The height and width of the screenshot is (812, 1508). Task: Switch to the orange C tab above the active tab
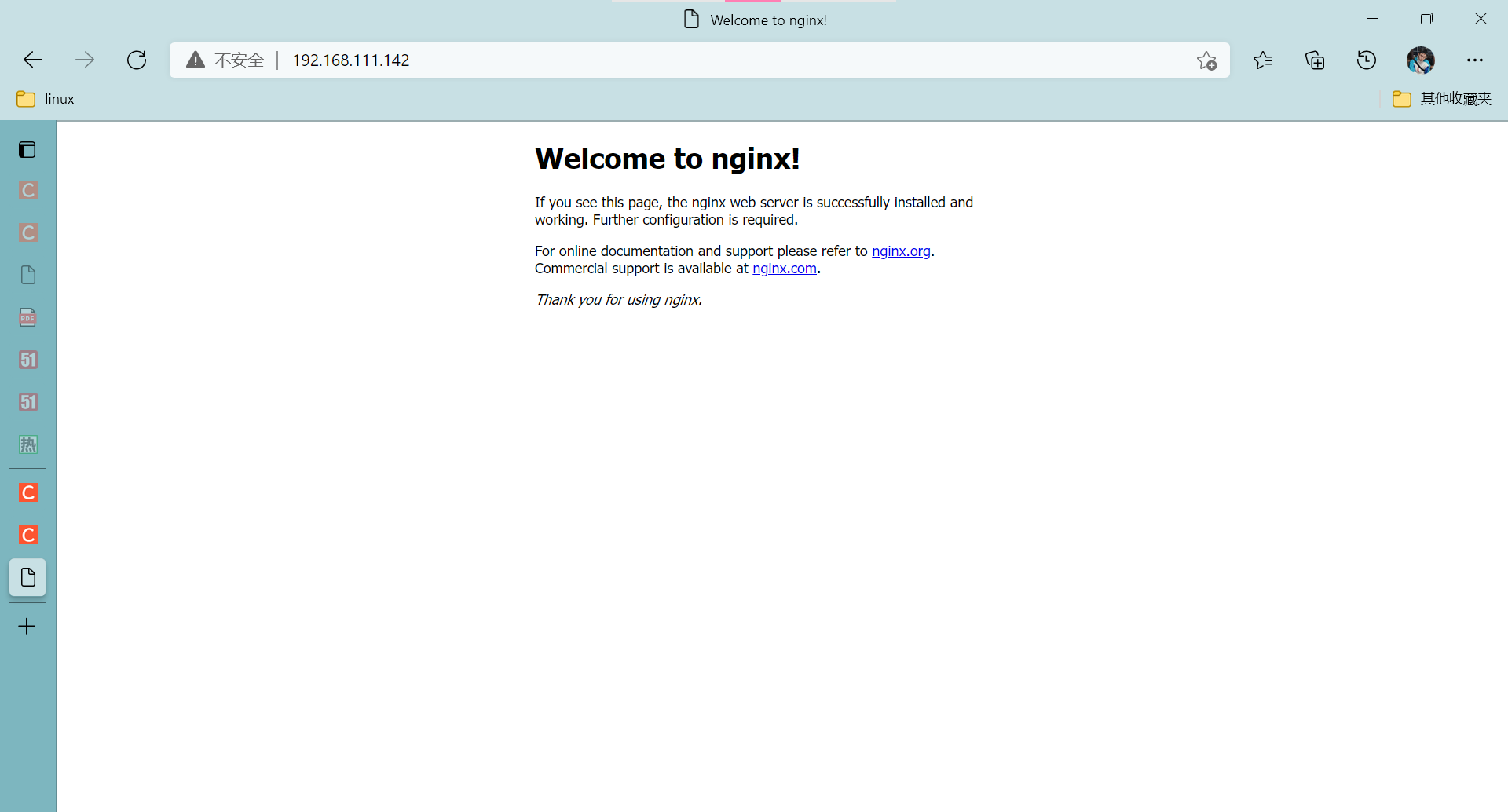coord(27,535)
